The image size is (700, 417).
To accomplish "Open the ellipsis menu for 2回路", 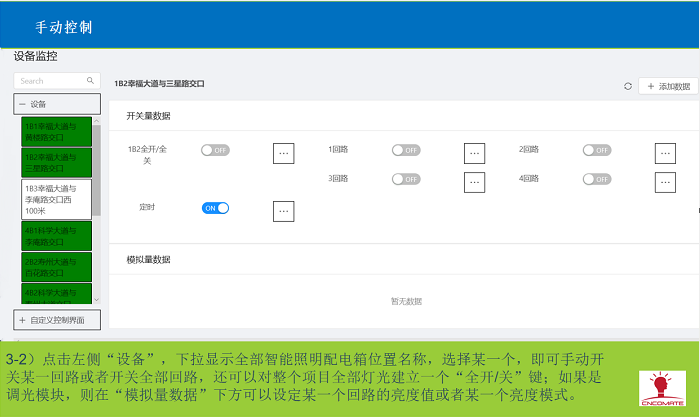I will coord(665,153).
